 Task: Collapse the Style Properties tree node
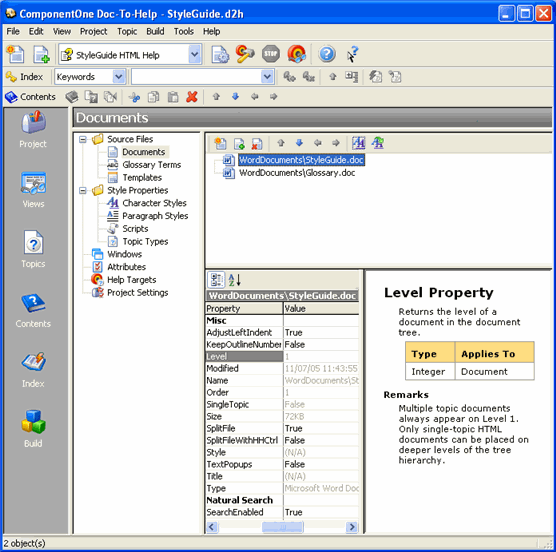coord(83,191)
